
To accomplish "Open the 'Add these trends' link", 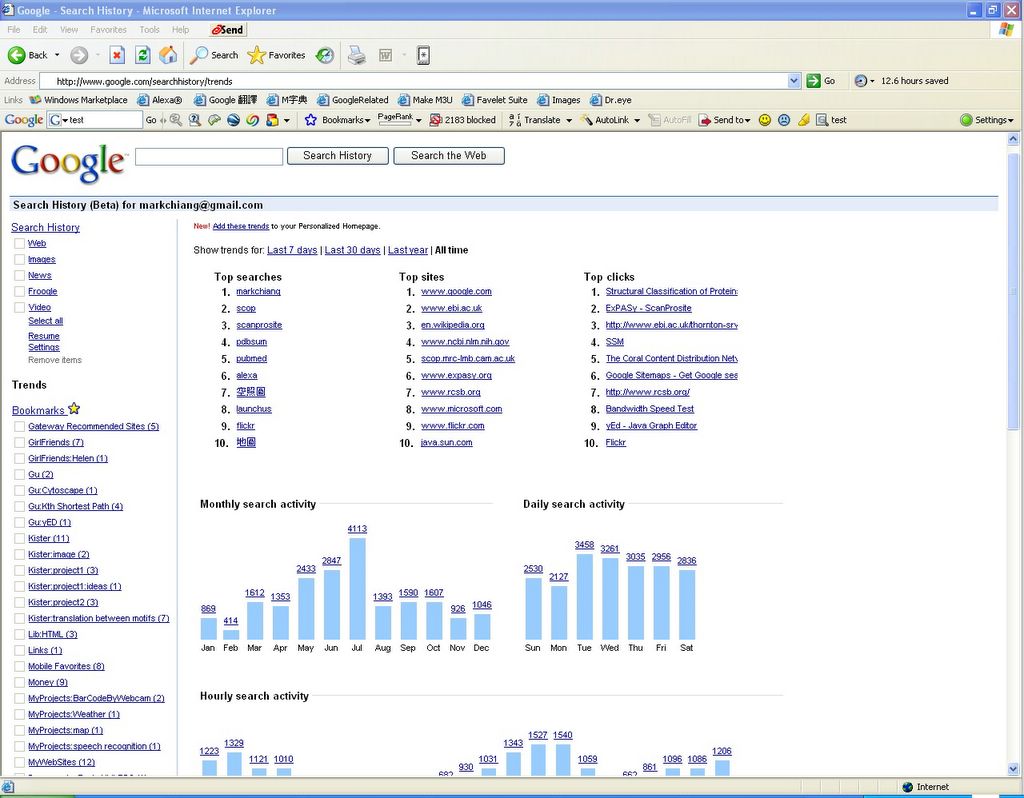I will (x=240, y=227).
